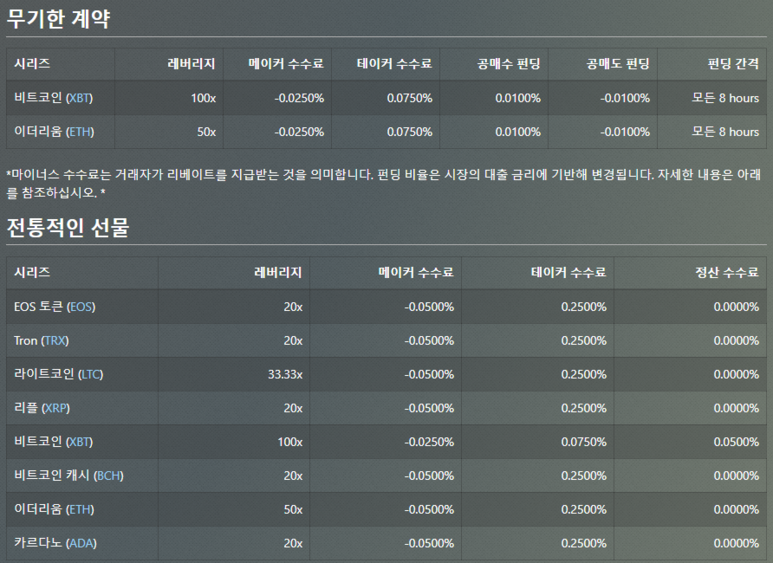Click the 0.2500% taker fee in the Tron row
The width and height of the screenshot is (773, 563).
(x=584, y=341)
